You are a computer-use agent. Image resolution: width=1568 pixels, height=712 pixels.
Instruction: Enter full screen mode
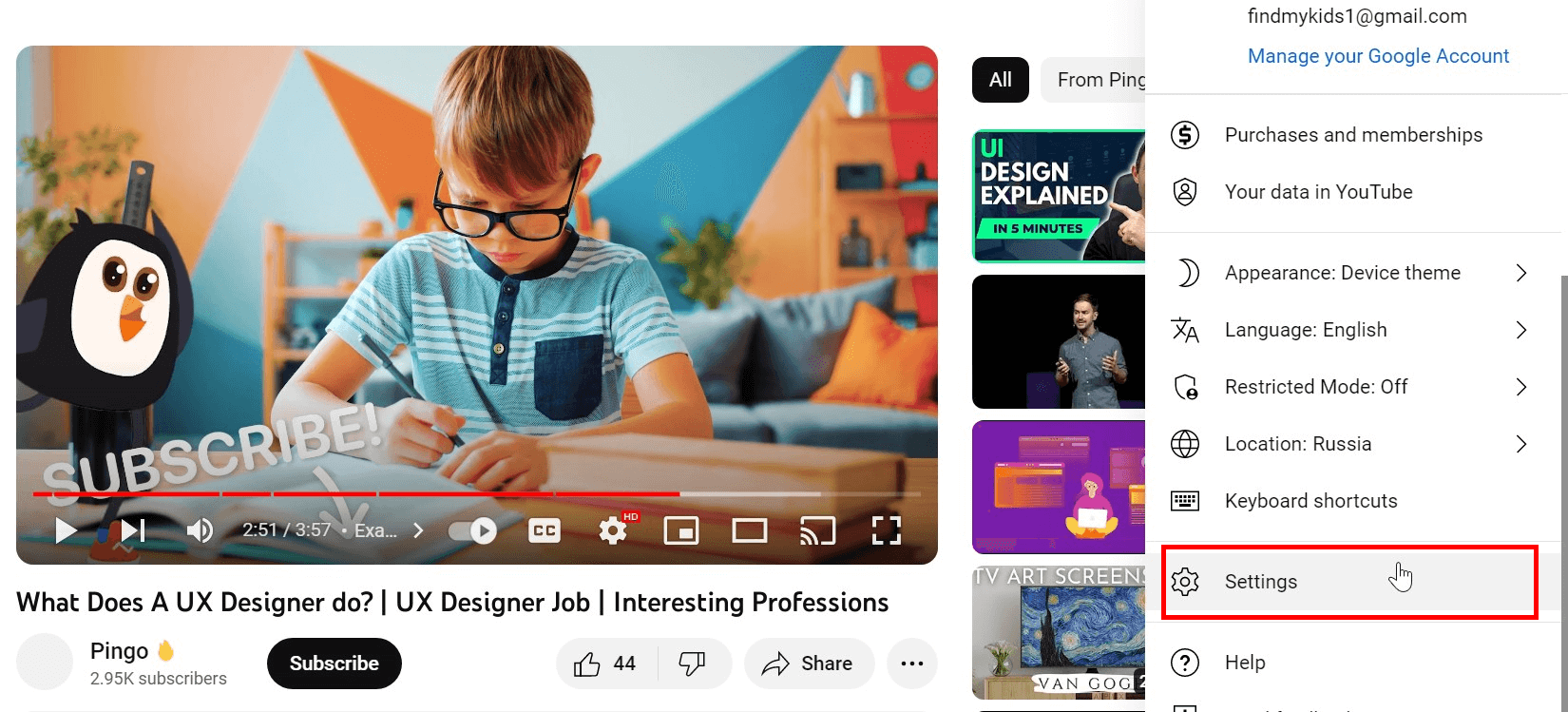tap(886, 530)
